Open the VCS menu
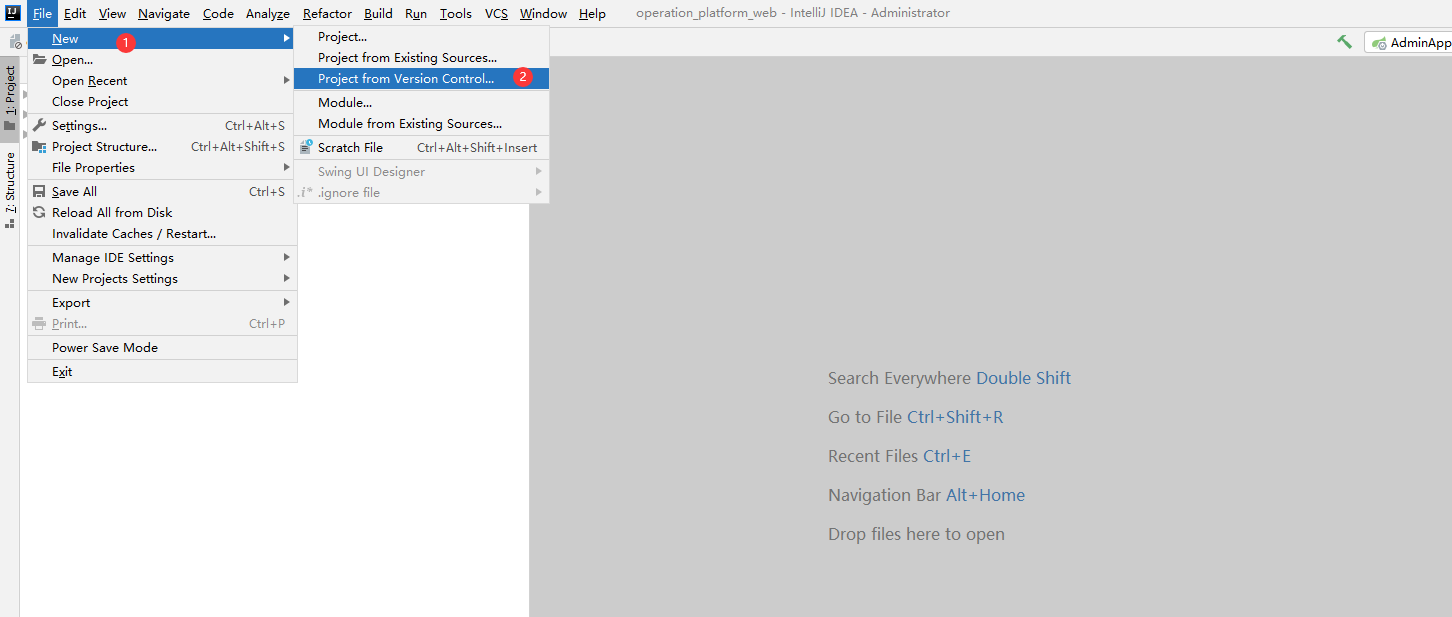Viewport: 1452px width, 617px height. pos(496,14)
